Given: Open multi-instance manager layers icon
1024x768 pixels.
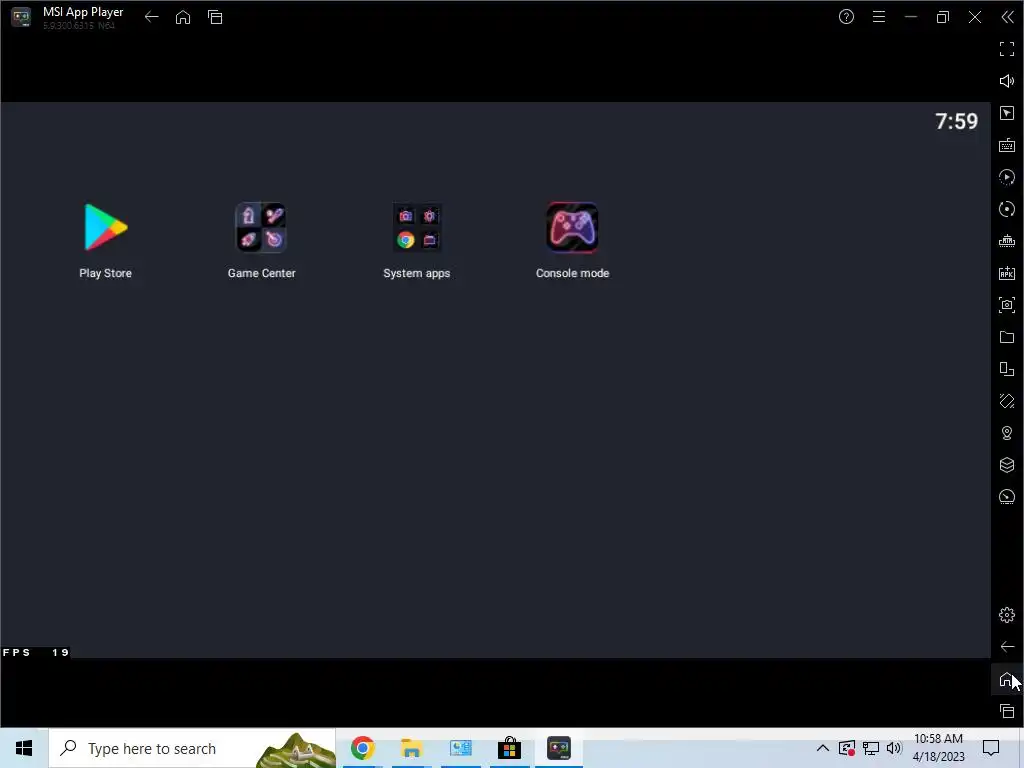Looking at the screenshot, I should (1007, 465).
